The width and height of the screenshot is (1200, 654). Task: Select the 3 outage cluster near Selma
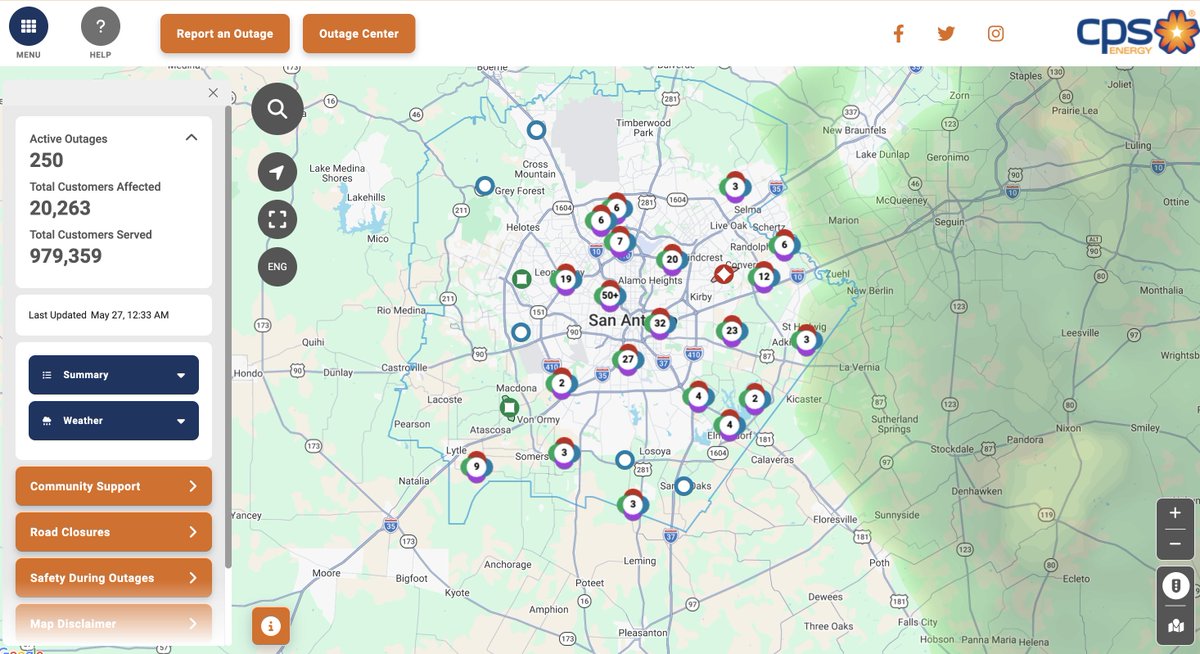click(x=735, y=186)
